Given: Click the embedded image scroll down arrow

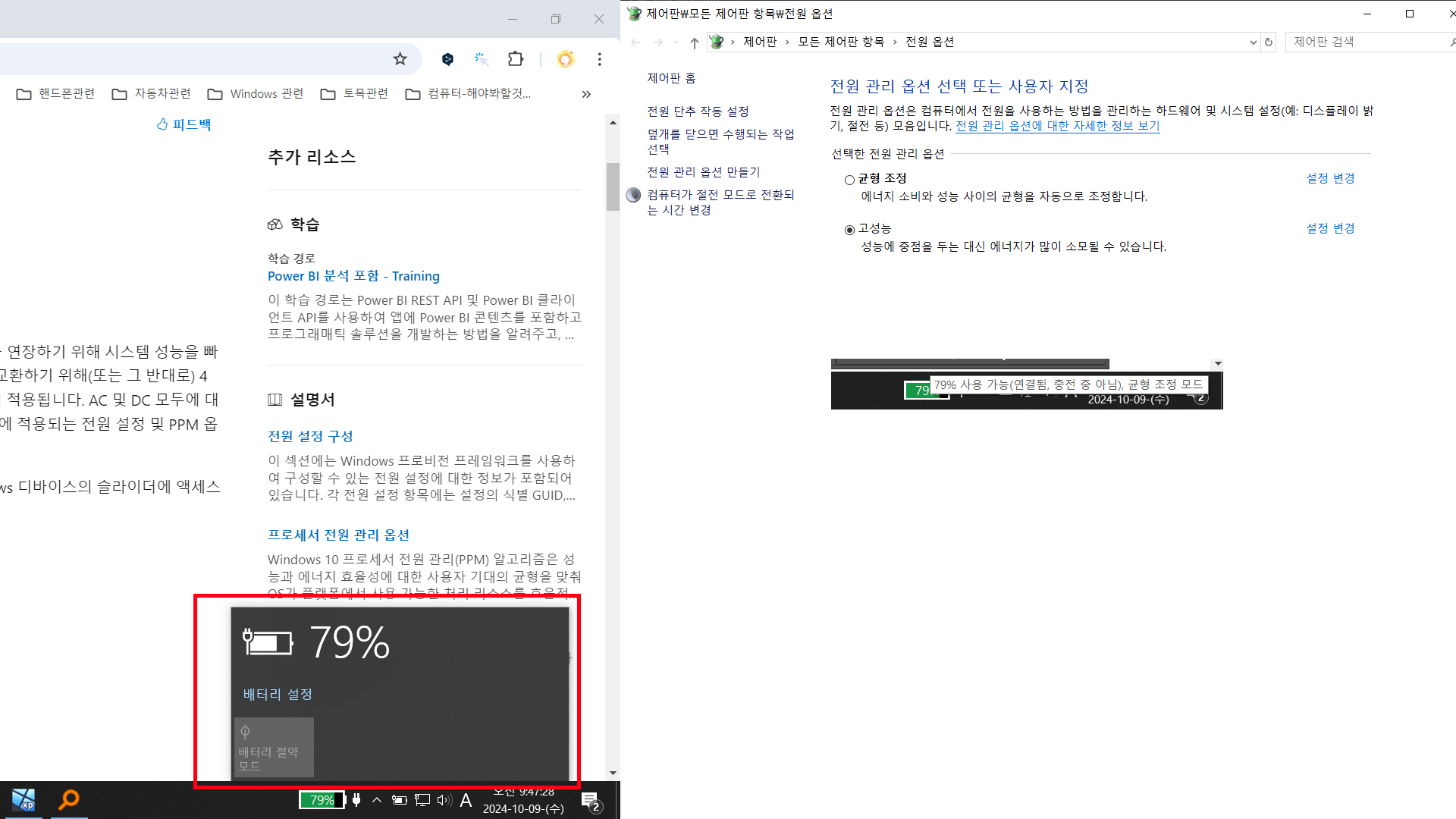Looking at the screenshot, I should click(x=1218, y=364).
